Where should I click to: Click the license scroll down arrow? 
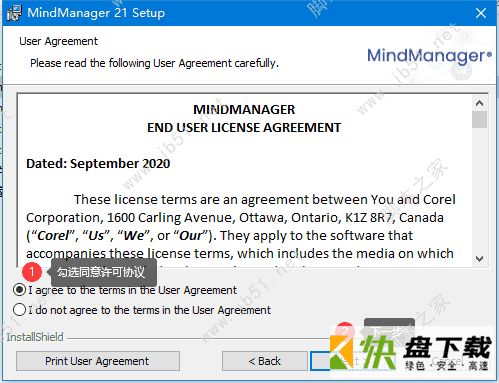point(480,259)
